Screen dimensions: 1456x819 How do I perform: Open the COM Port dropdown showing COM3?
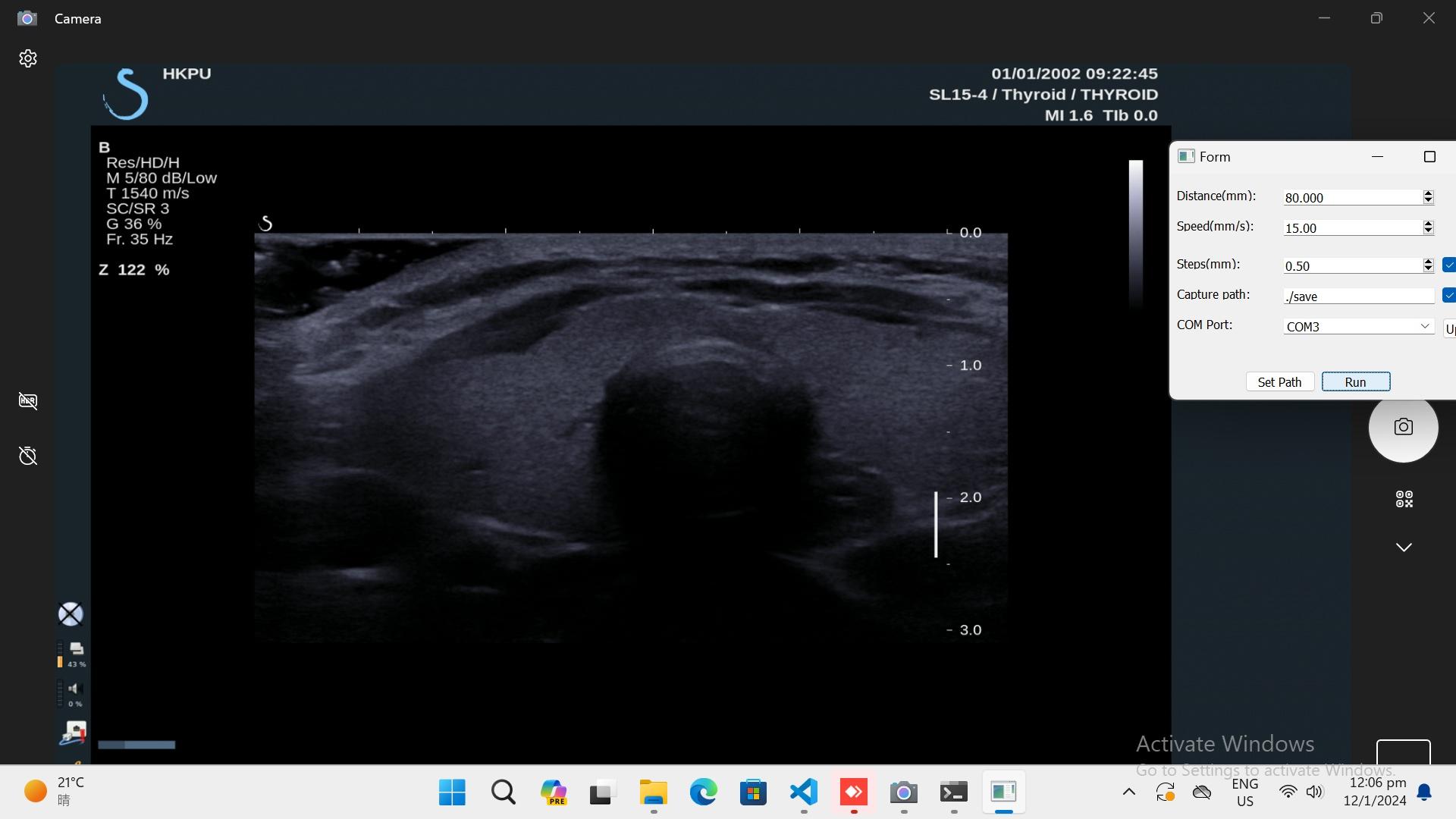(1358, 326)
